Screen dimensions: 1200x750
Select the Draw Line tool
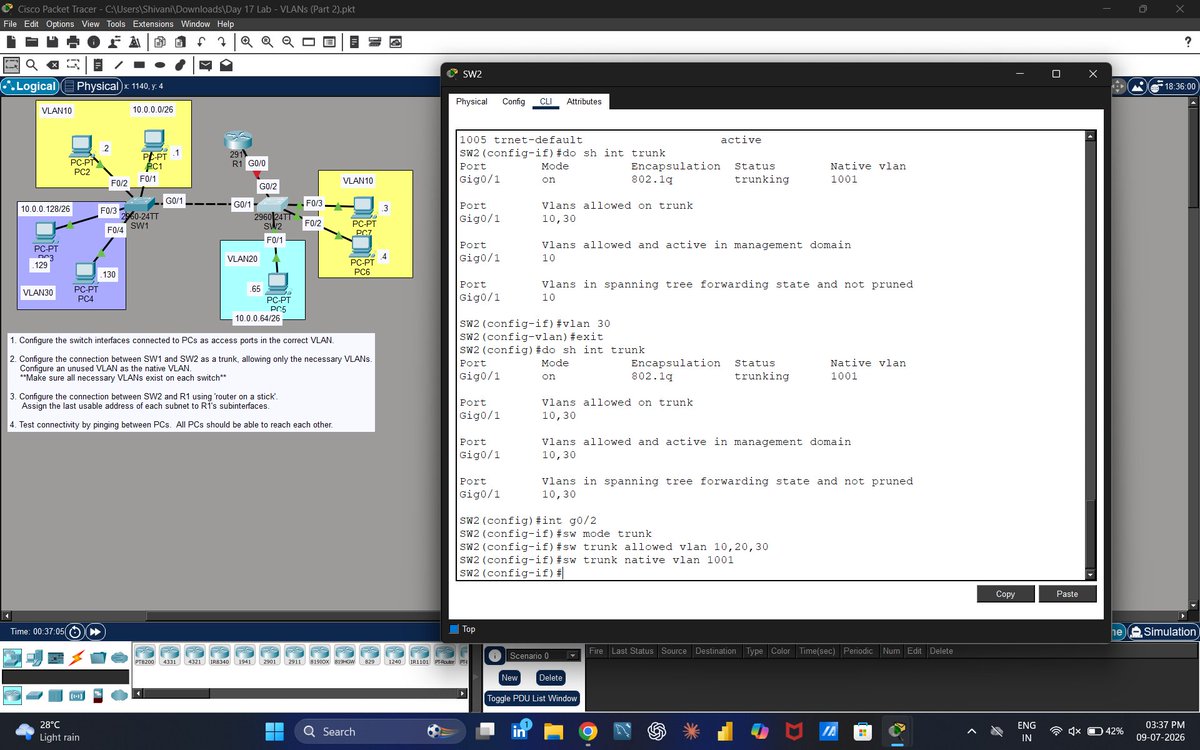point(117,66)
